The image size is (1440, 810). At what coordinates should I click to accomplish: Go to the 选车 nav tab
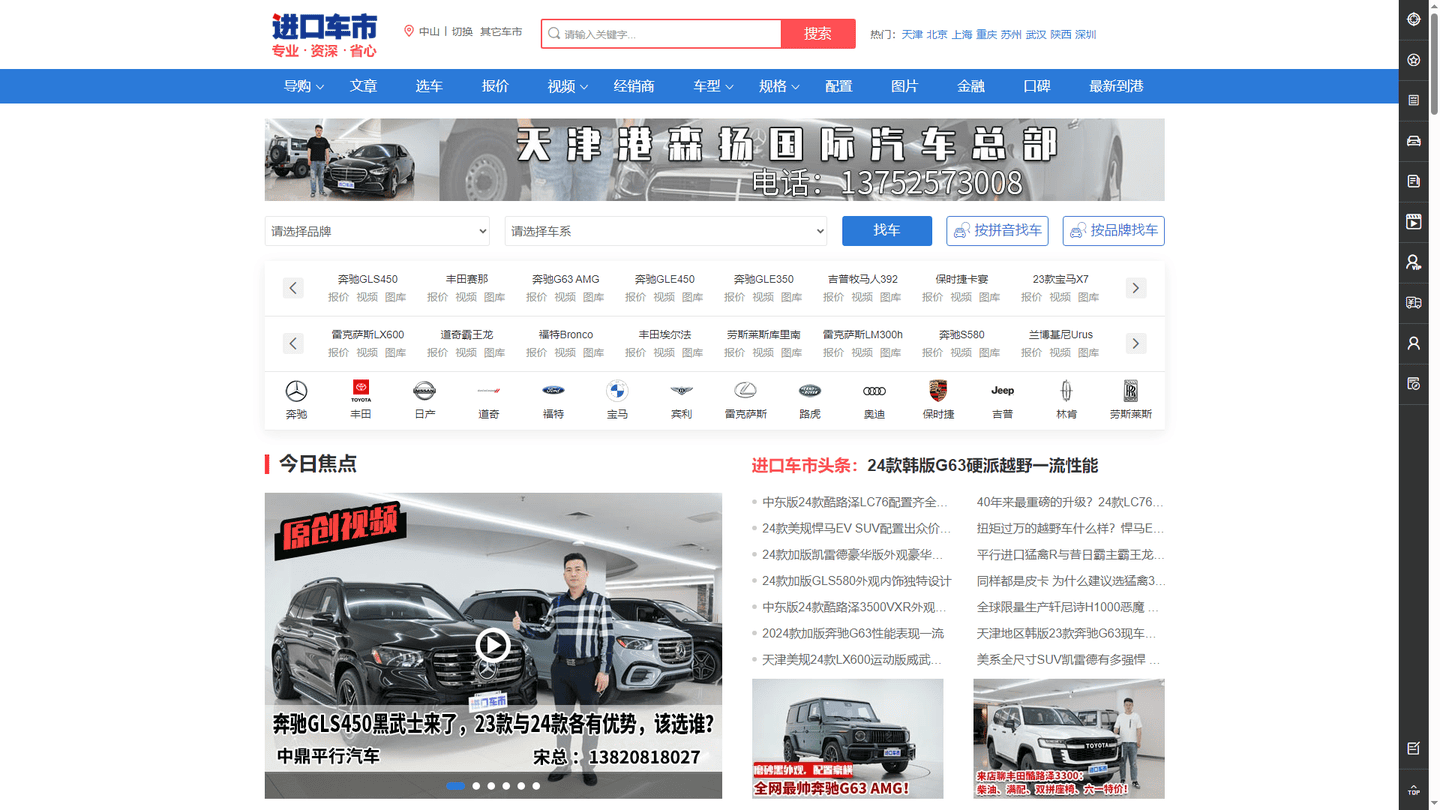[429, 86]
